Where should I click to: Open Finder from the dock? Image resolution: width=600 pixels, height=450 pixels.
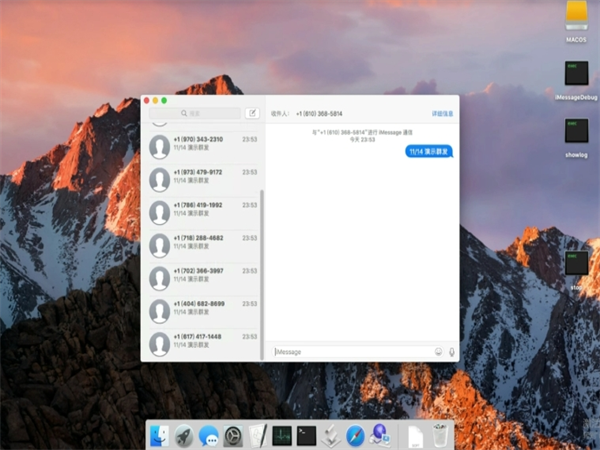159,436
